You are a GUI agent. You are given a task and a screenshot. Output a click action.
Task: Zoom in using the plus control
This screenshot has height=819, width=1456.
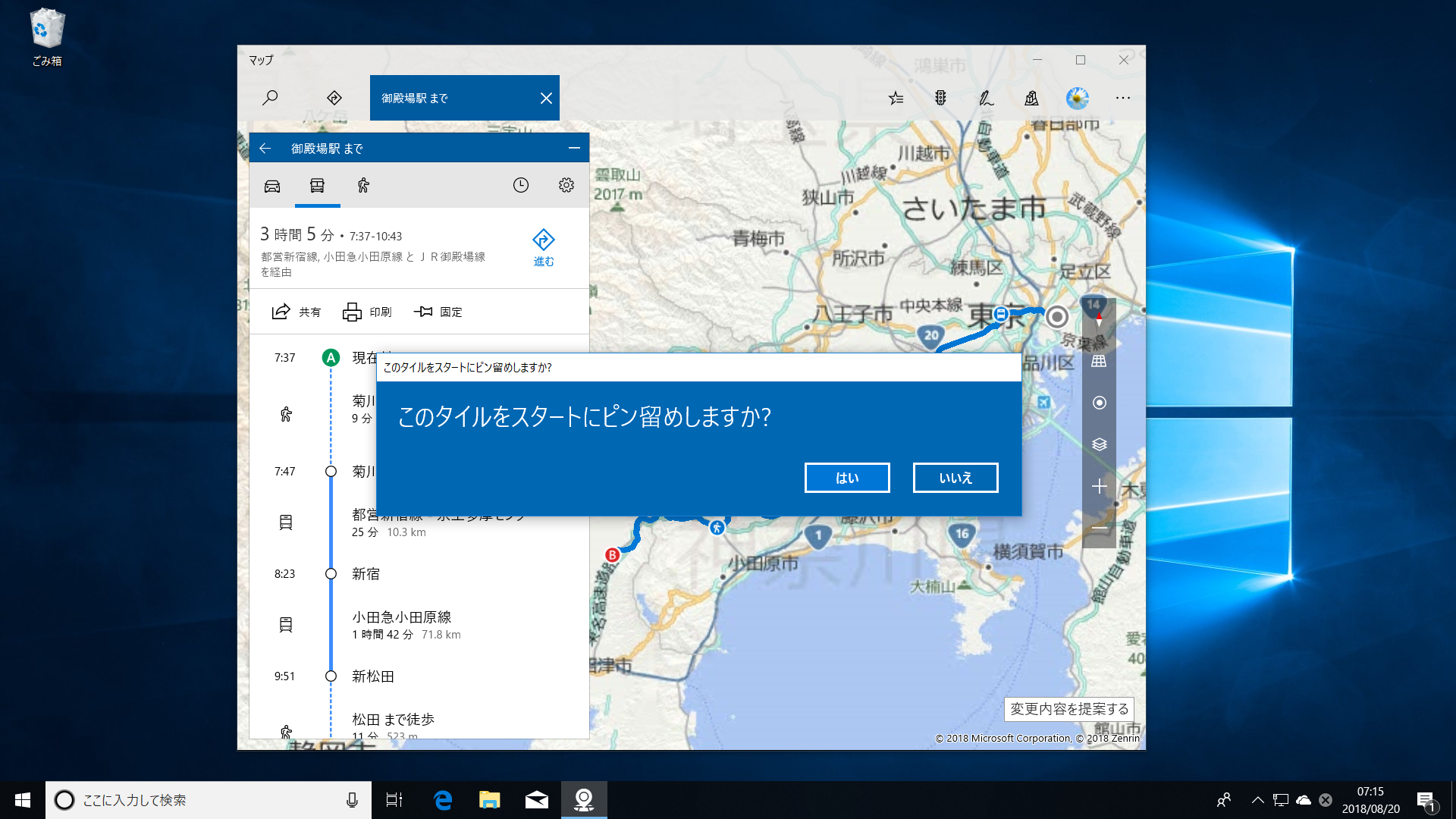coord(1099,486)
